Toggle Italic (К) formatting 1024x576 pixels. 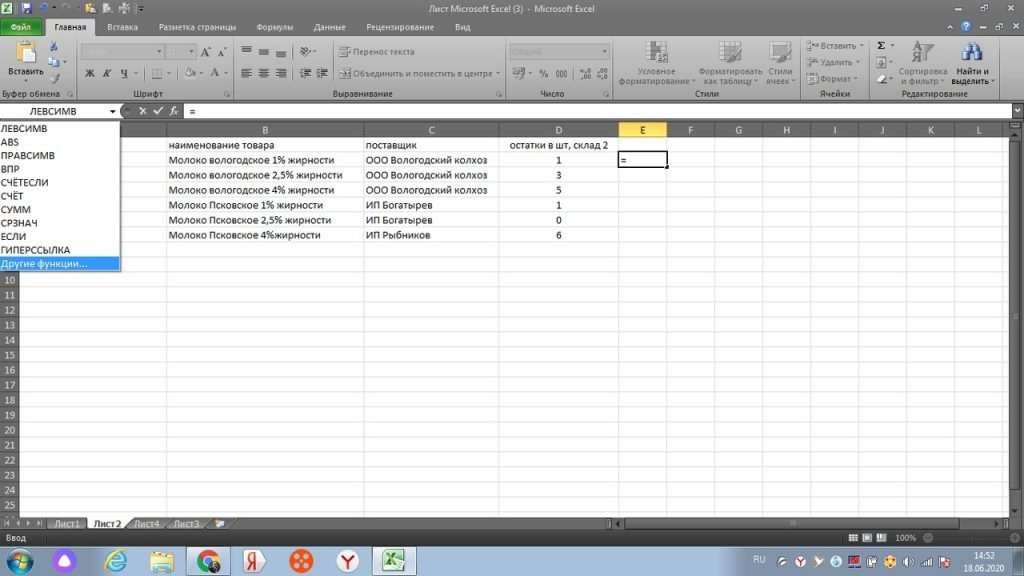pos(106,74)
